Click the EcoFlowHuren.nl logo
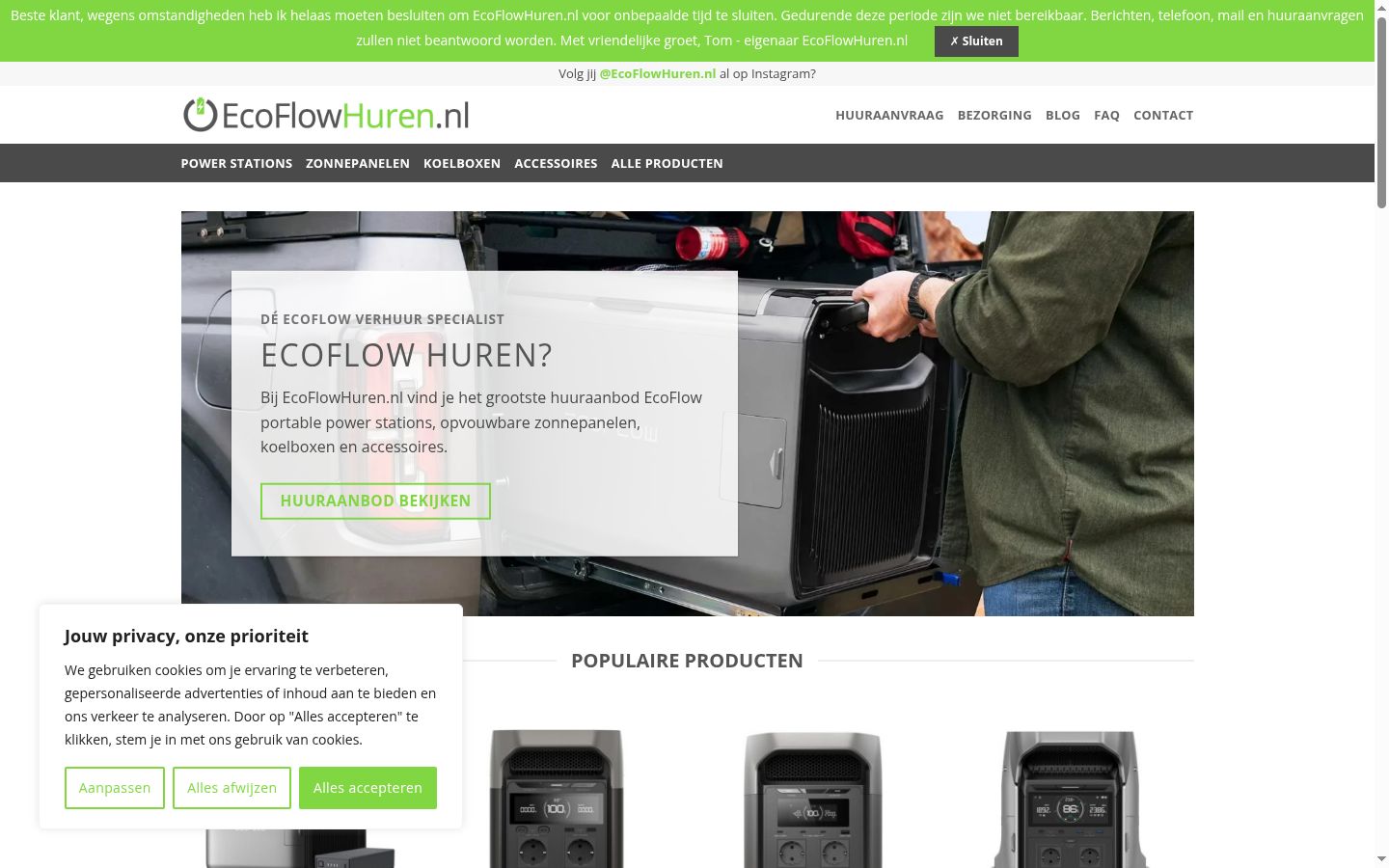Image resolution: width=1389 pixels, height=868 pixels. [x=326, y=115]
